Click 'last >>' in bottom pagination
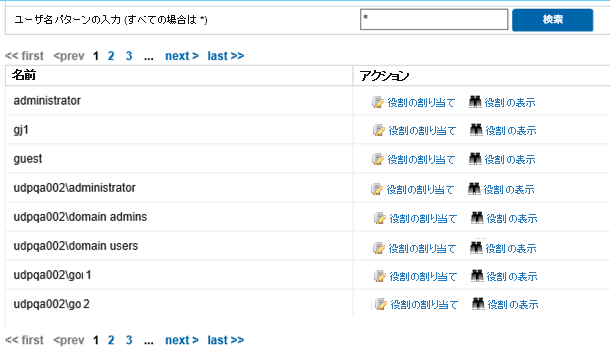The width and height of the screenshot is (610, 361). click(226, 340)
